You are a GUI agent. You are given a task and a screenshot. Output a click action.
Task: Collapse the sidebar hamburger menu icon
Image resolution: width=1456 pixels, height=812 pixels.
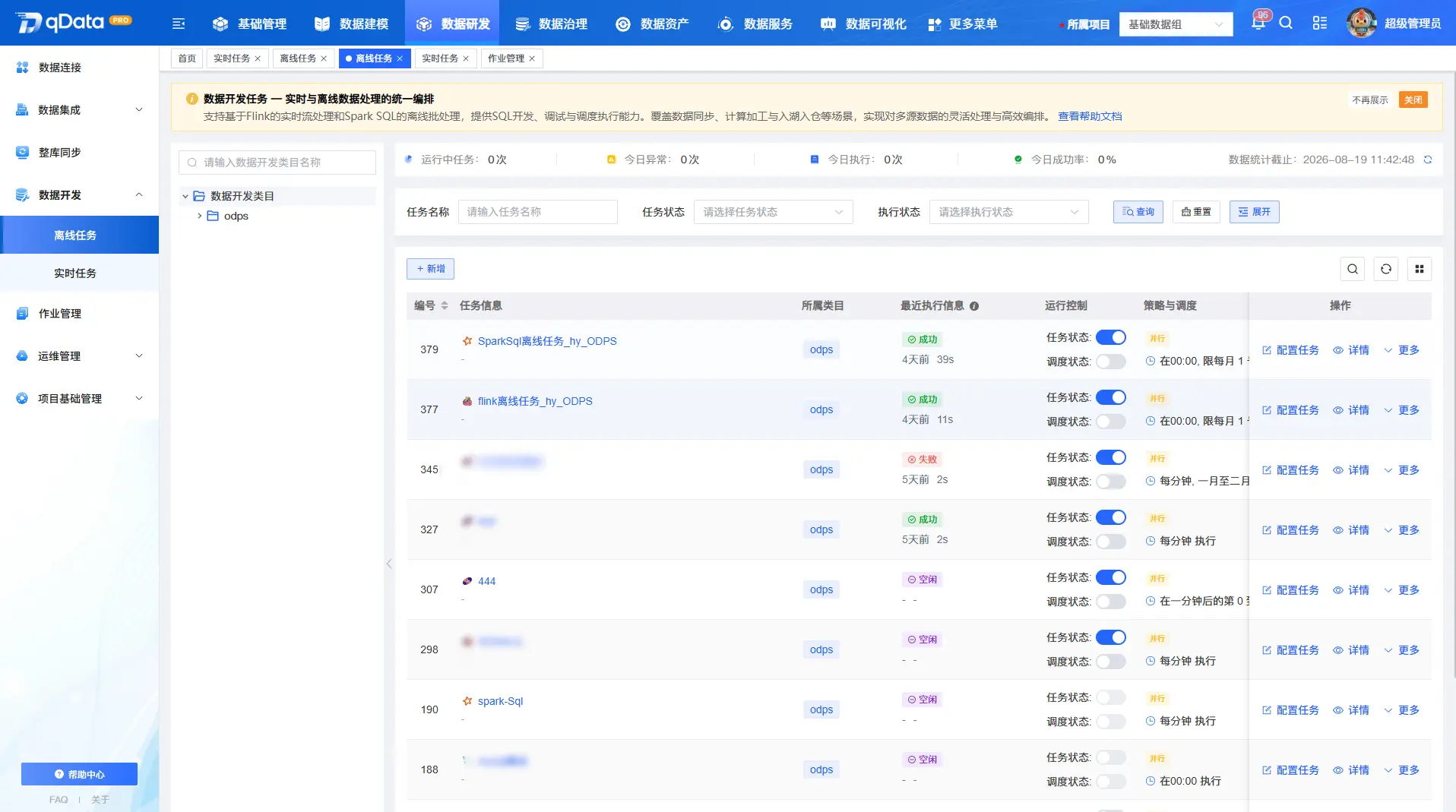pos(179,24)
